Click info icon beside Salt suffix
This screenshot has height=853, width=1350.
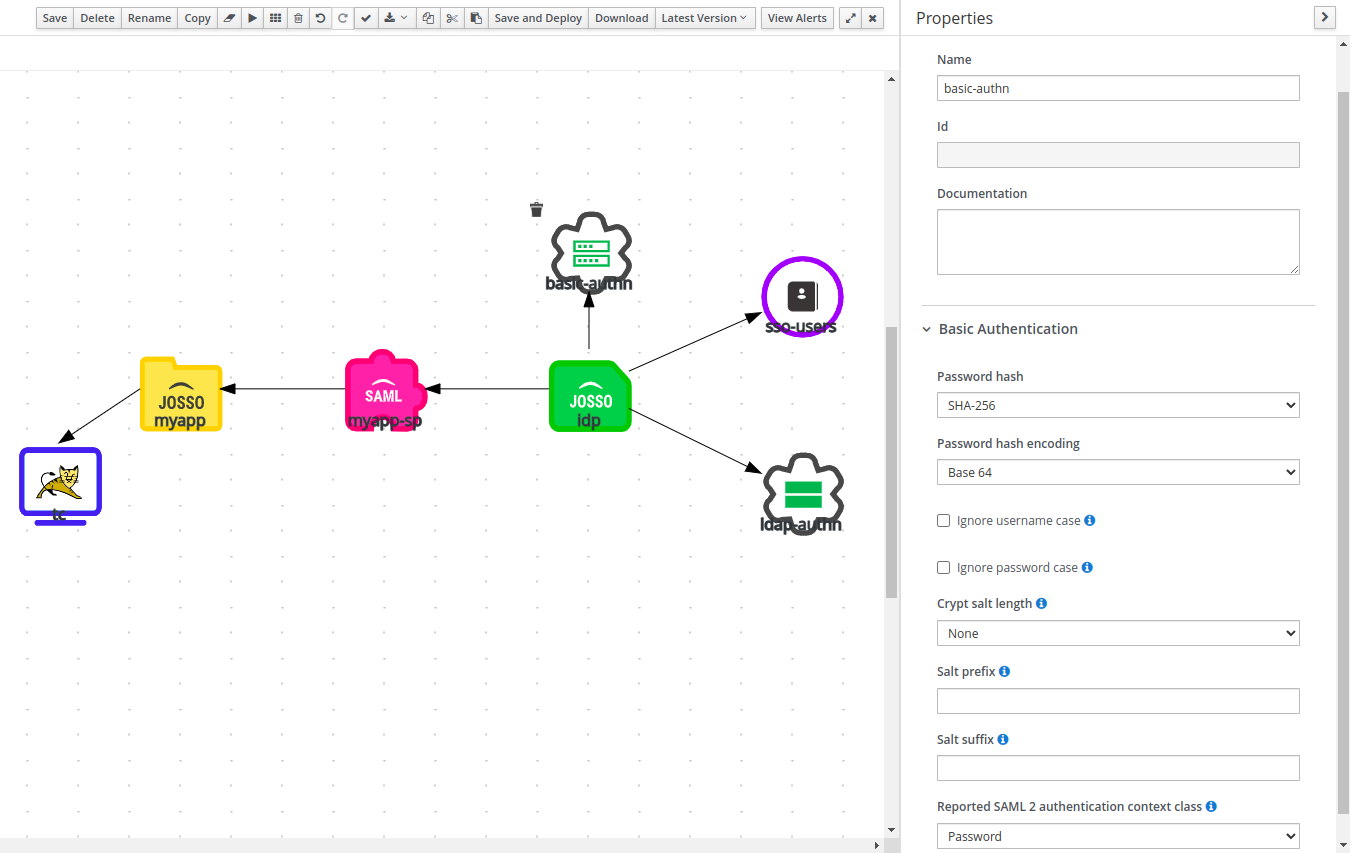(1003, 739)
